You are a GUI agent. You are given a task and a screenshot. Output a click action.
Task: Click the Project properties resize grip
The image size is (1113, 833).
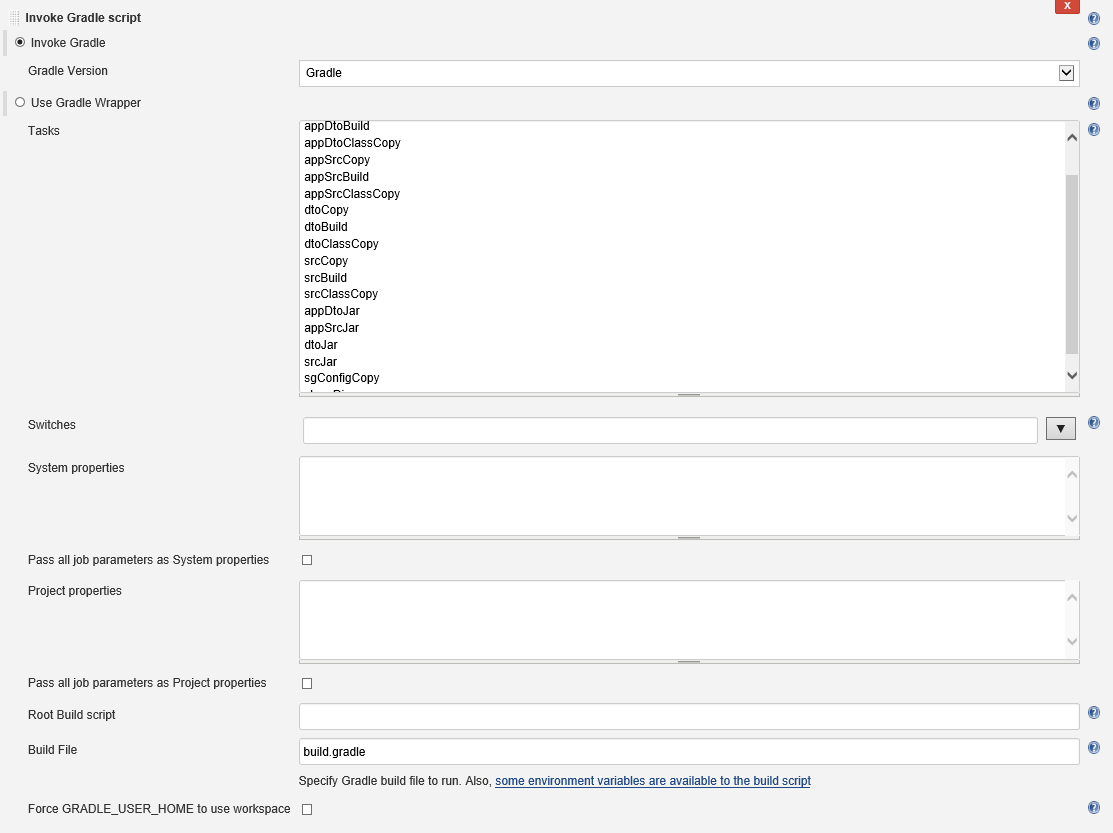tap(689, 661)
